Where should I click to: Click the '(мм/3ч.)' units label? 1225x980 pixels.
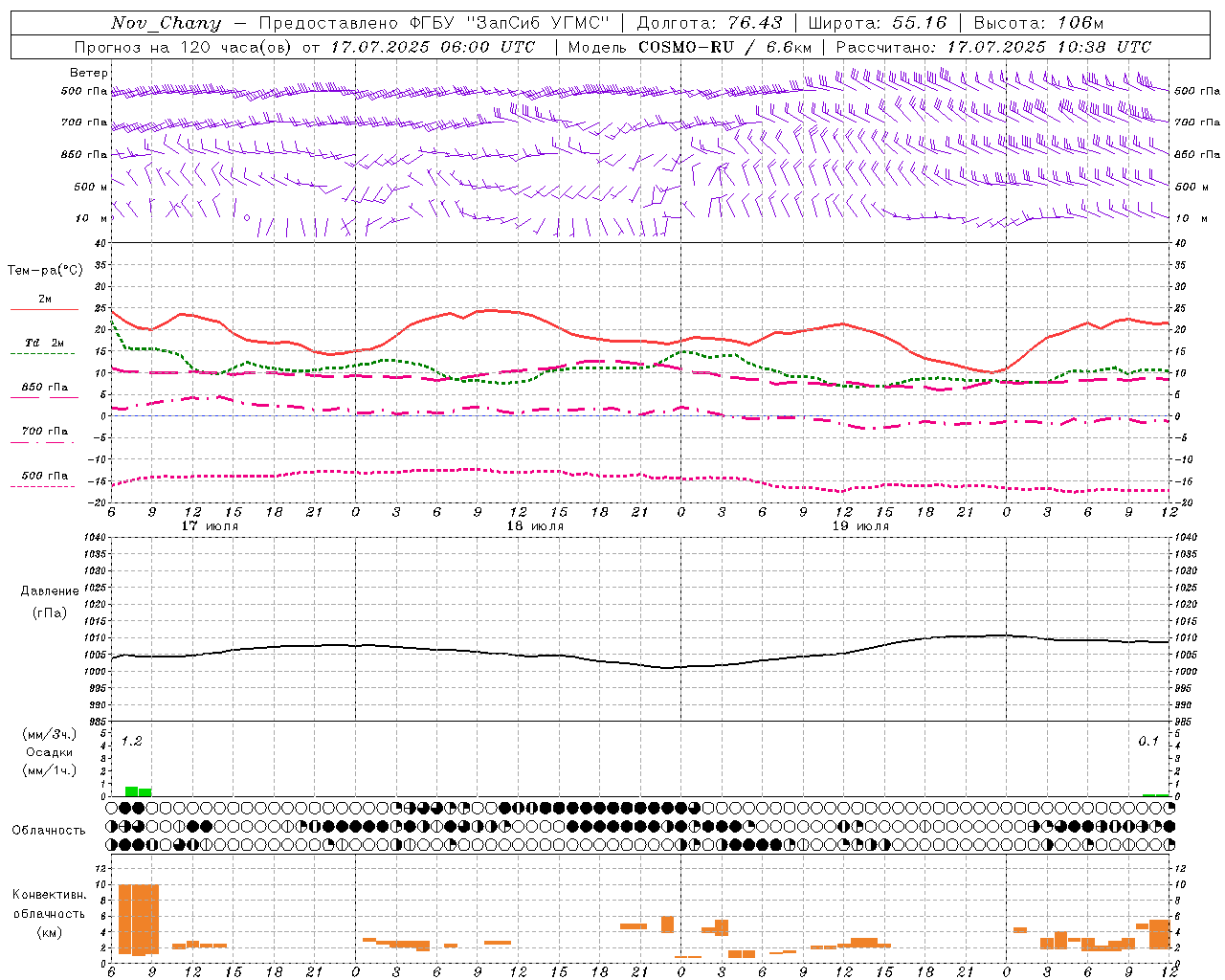pos(49,734)
